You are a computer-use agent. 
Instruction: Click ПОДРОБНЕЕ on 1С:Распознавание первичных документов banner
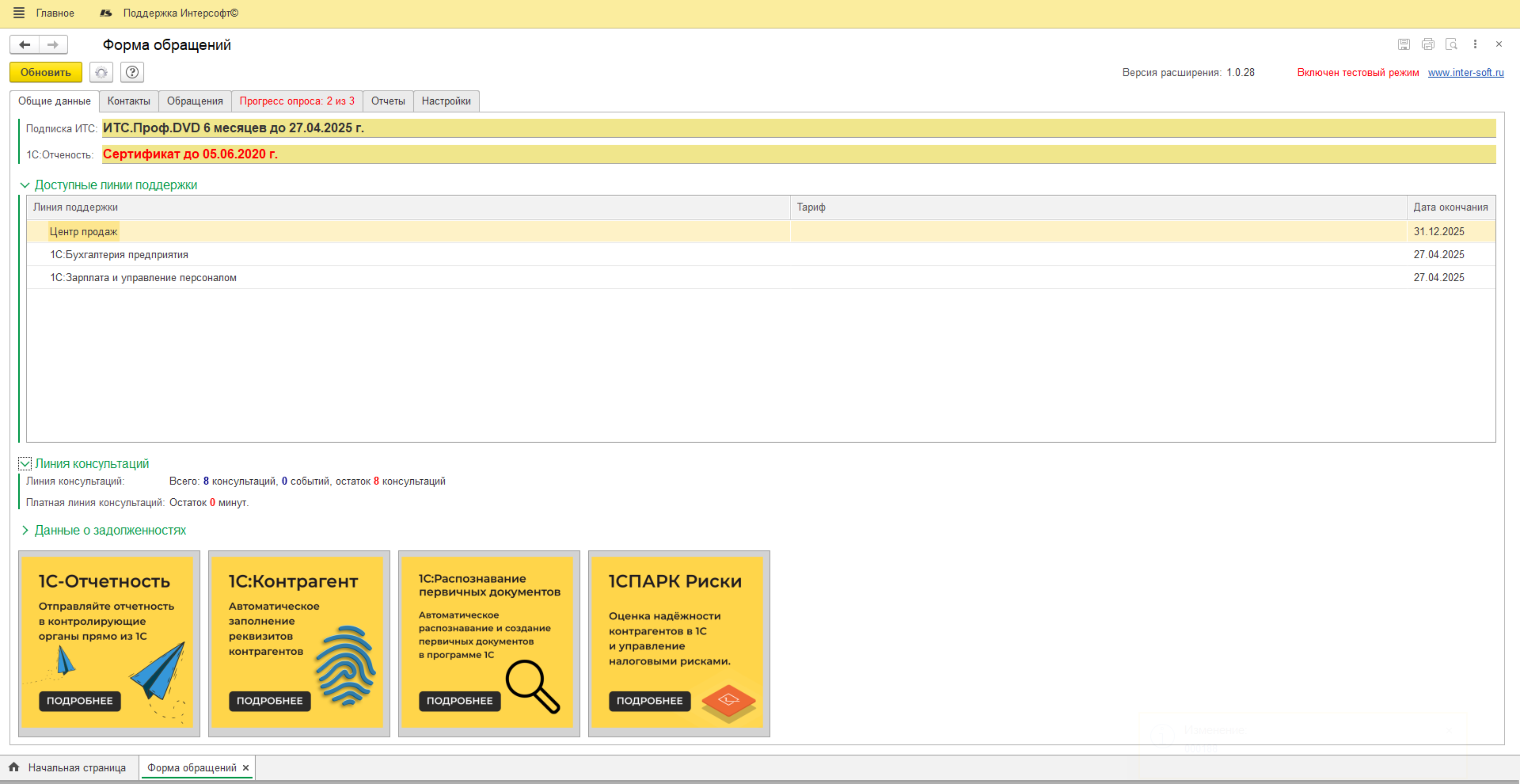point(460,701)
